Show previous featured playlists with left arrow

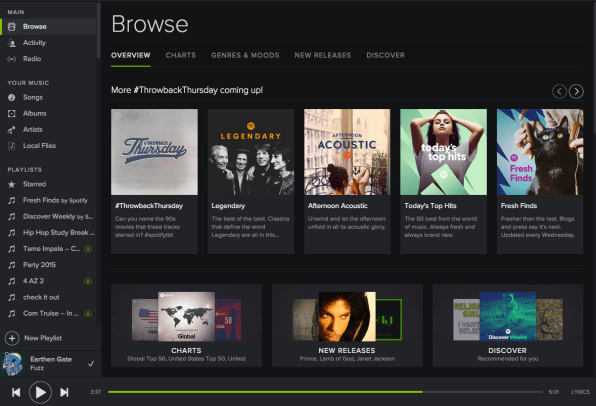tap(559, 91)
